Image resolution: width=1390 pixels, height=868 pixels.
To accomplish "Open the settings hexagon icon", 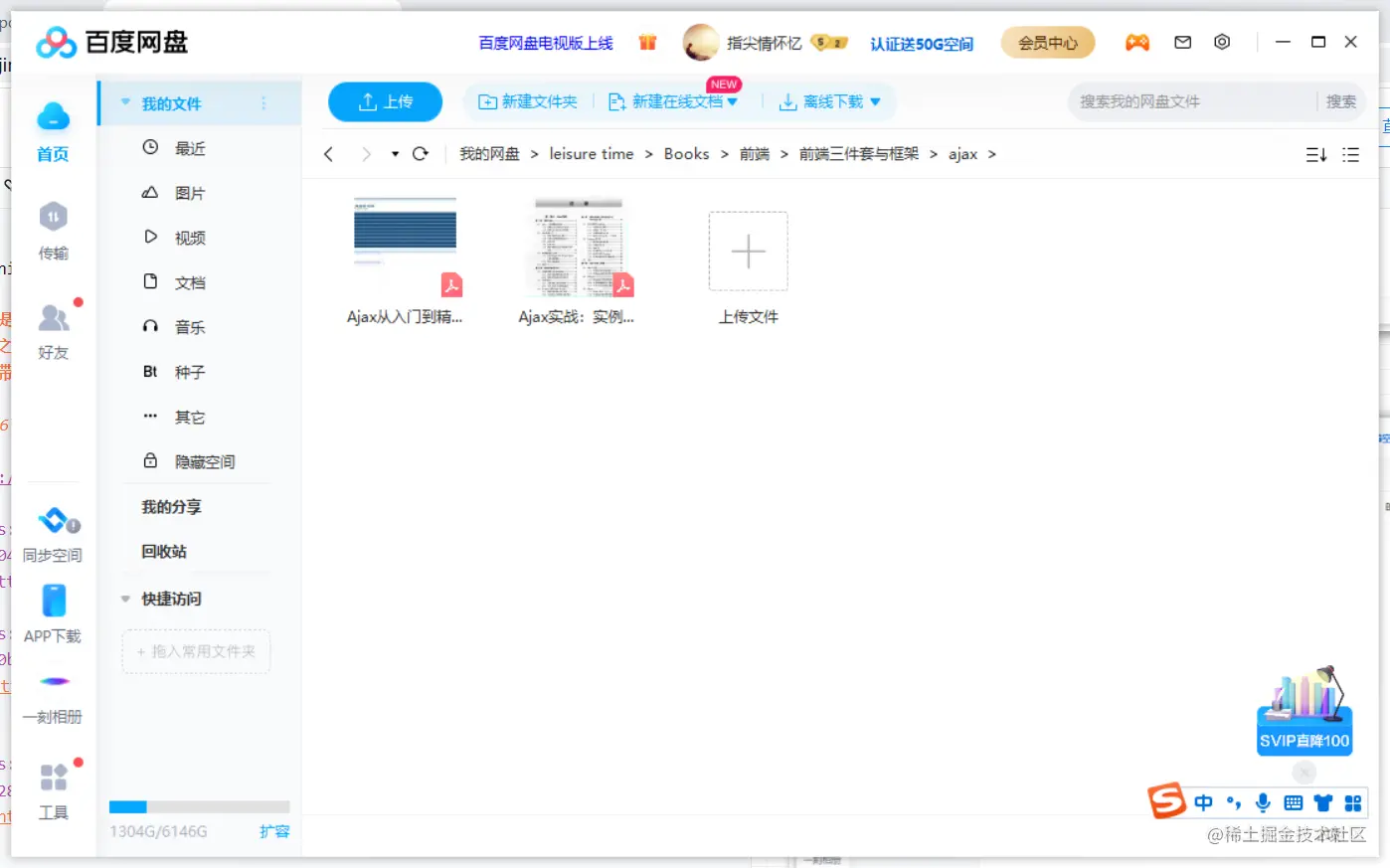I will coord(1222,42).
